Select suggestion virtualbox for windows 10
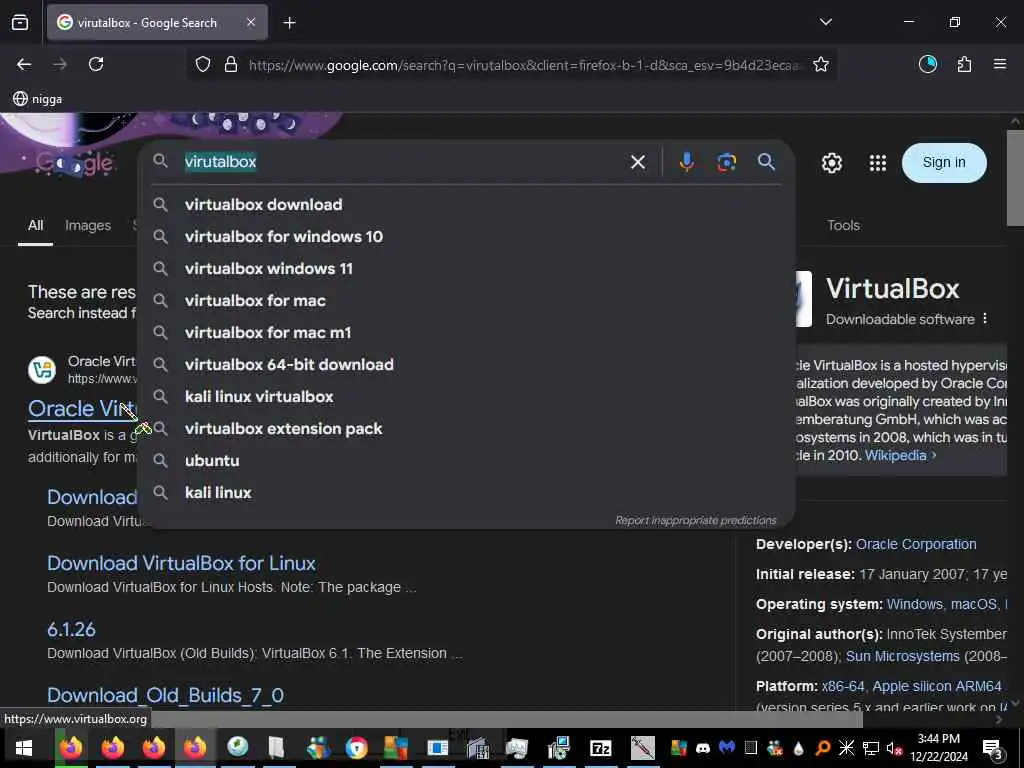 pos(466,236)
